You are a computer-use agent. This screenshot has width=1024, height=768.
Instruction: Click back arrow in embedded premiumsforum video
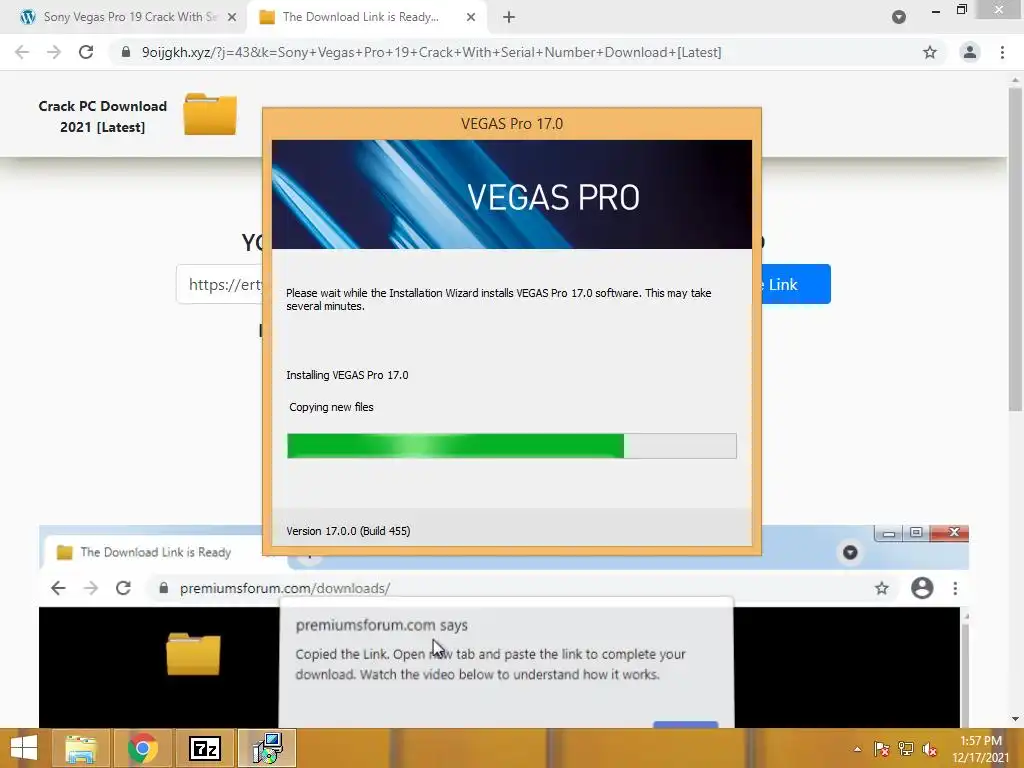point(58,588)
